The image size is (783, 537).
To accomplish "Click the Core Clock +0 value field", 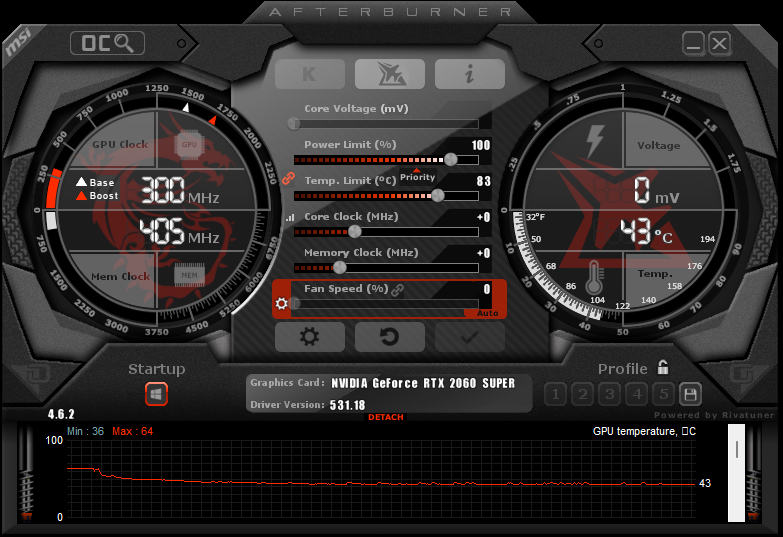I will pos(483,217).
